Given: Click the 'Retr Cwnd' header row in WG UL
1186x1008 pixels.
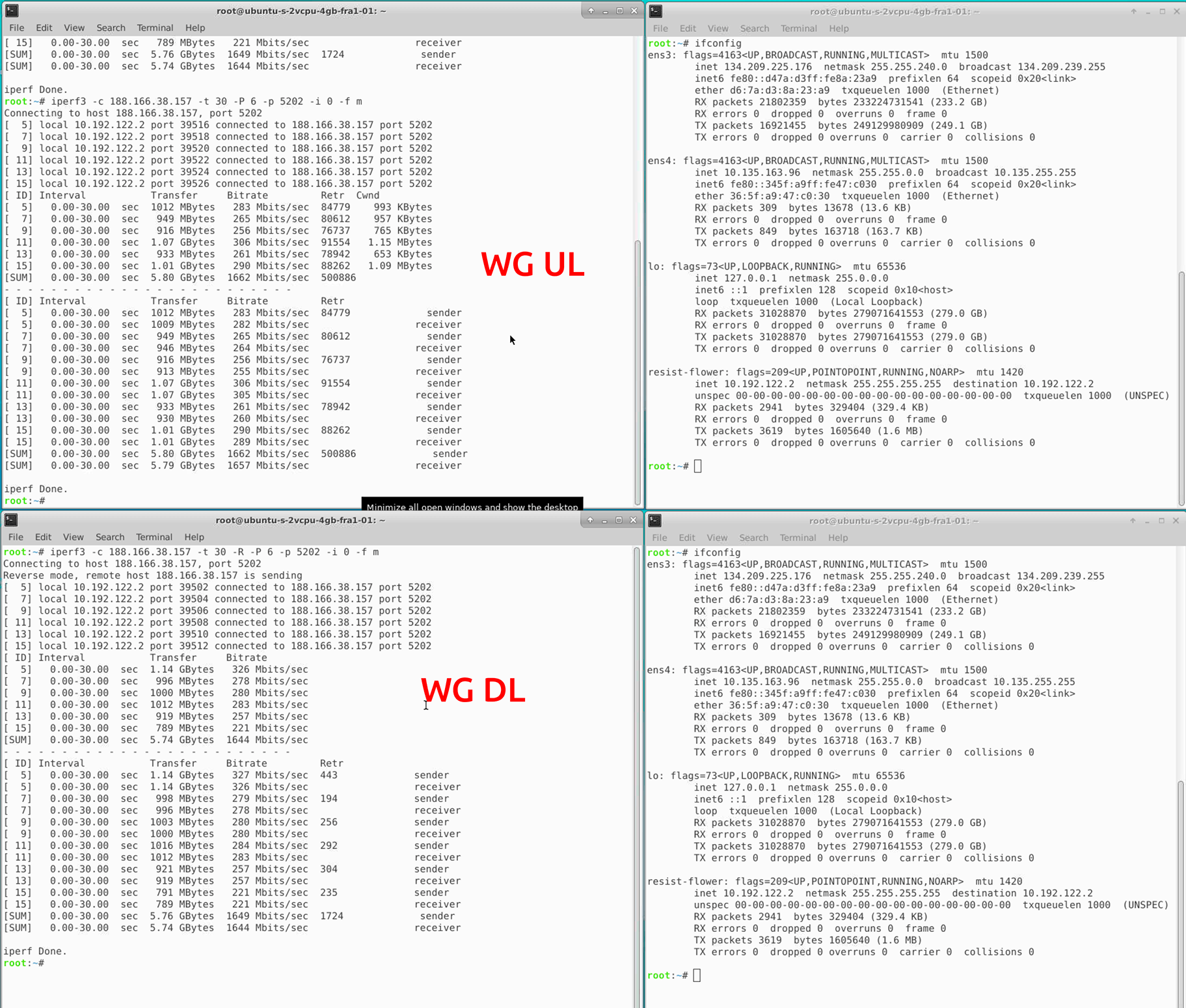Looking at the screenshot, I should coord(192,195).
